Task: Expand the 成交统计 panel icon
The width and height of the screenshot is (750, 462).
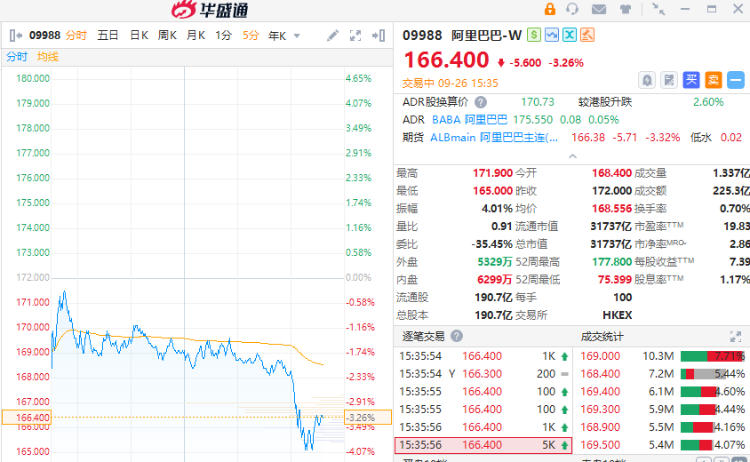Action: point(735,336)
